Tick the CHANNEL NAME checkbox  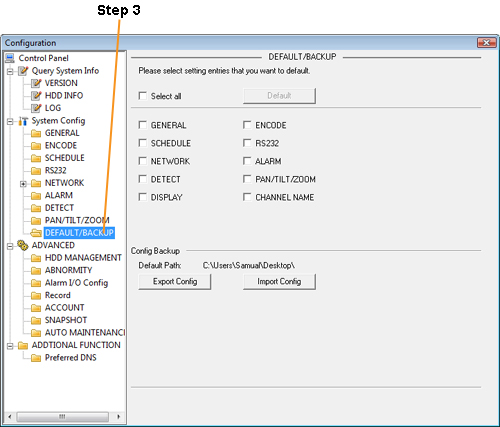247,197
